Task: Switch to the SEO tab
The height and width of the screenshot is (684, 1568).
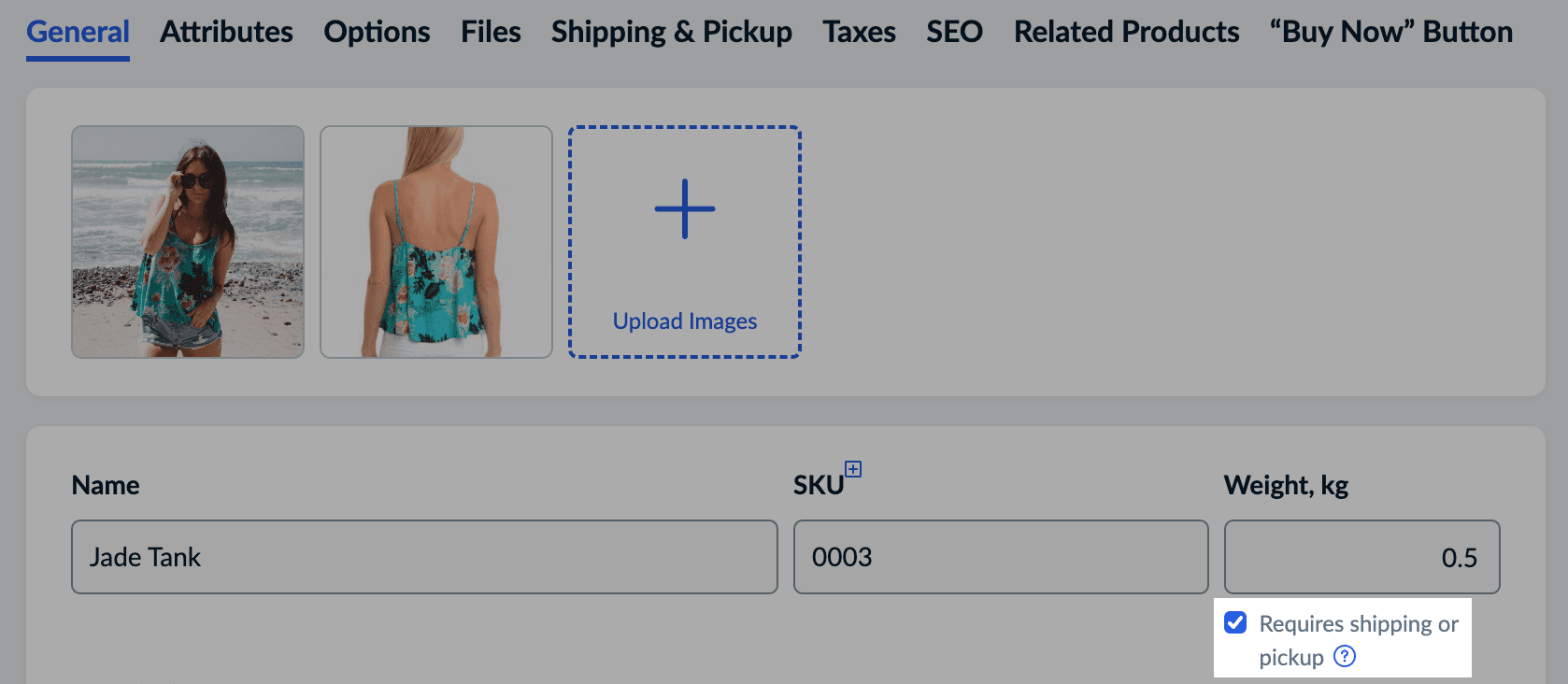Action: tap(954, 32)
